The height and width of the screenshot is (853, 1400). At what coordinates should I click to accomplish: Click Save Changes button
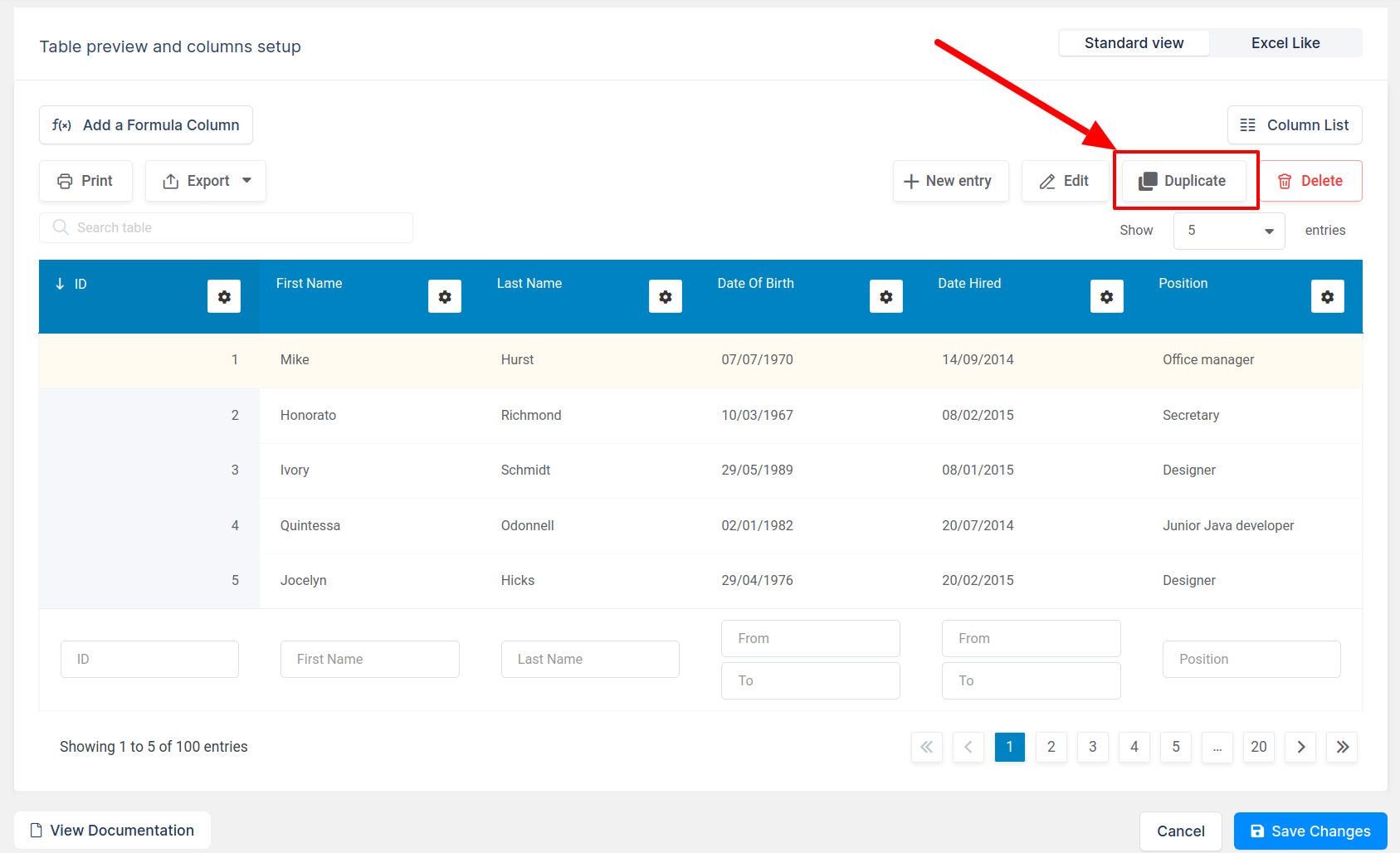(1310, 831)
